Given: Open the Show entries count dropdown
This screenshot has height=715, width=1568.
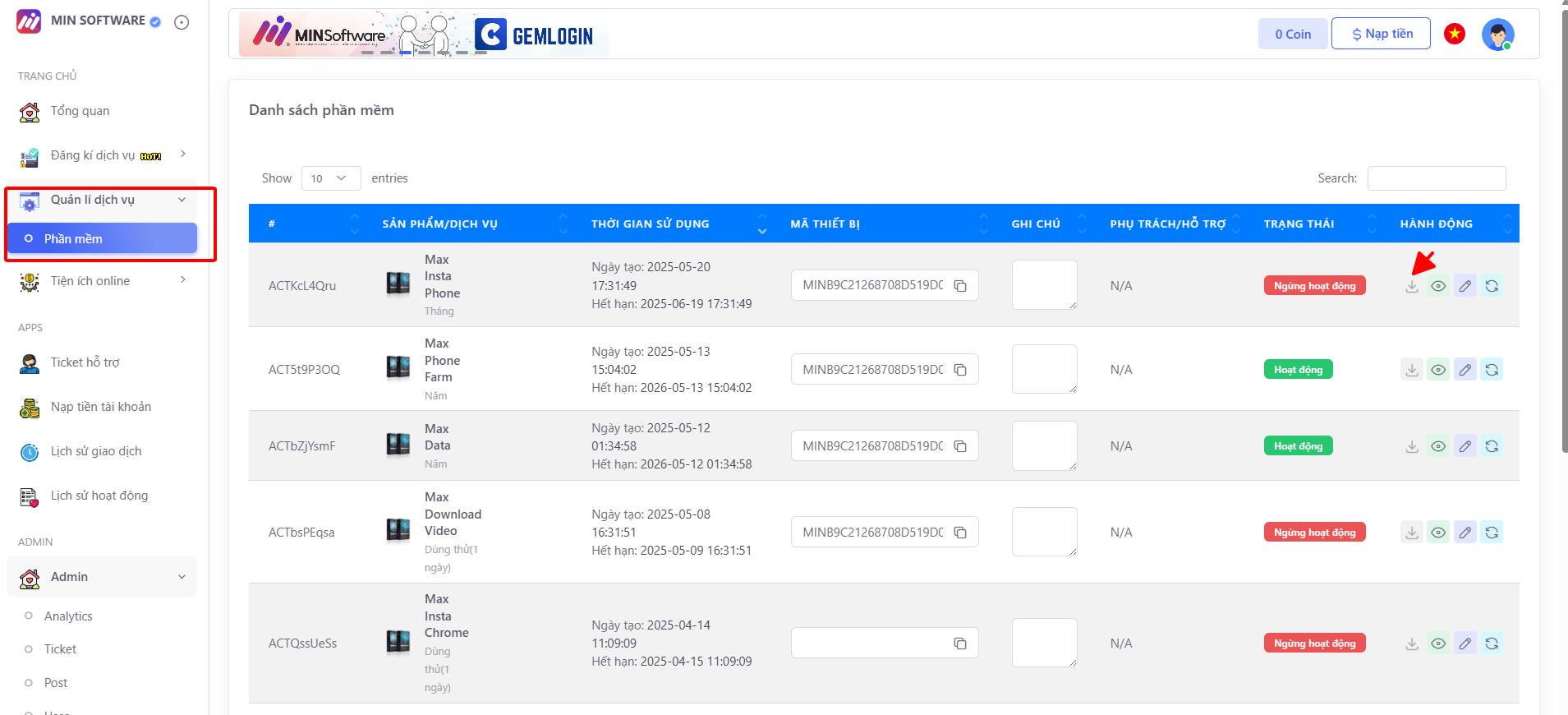Looking at the screenshot, I should pos(330,178).
